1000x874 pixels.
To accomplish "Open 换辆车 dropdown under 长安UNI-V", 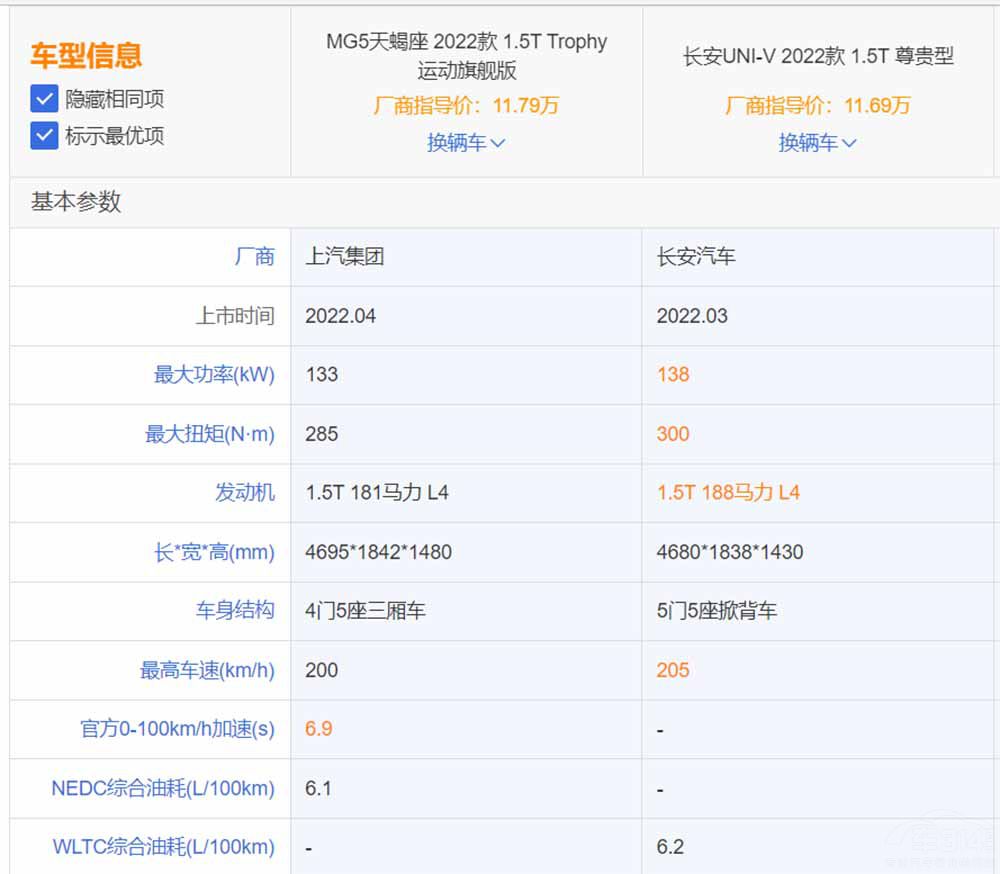I will point(817,142).
